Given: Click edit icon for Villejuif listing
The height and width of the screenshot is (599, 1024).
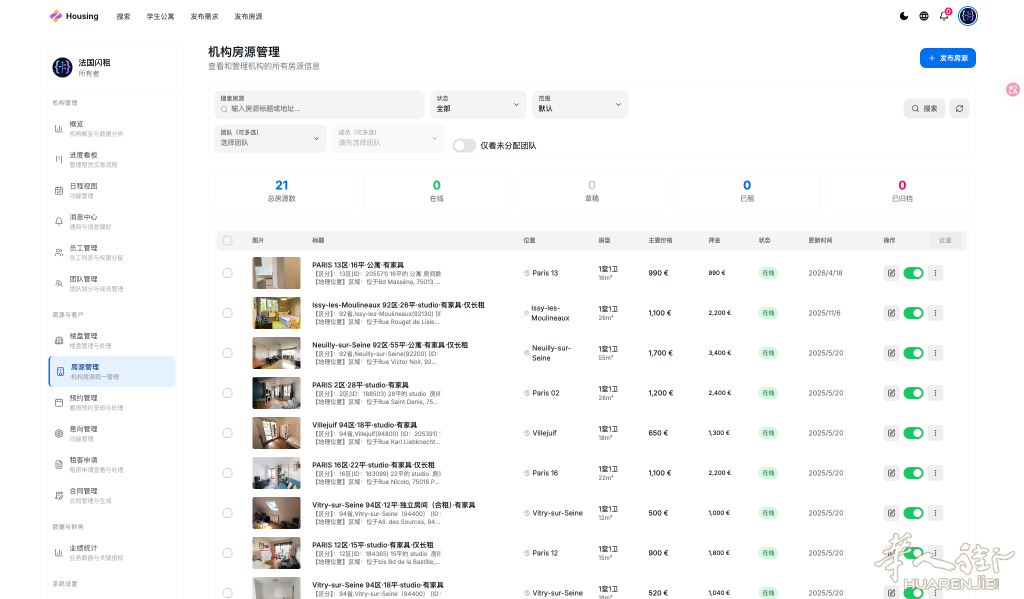Looking at the screenshot, I should tap(891, 432).
